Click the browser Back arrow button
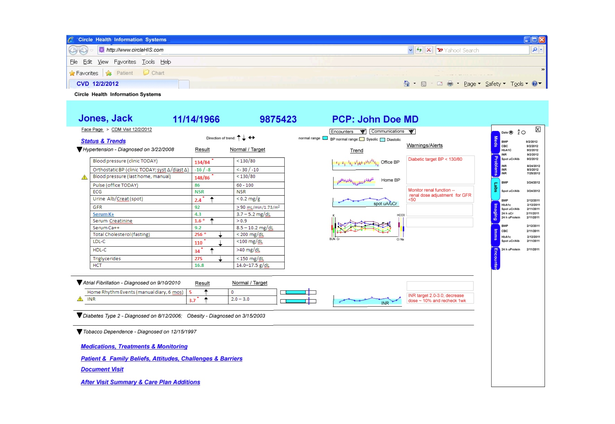The width and height of the screenshot is (615, 424). click(73, 51)
